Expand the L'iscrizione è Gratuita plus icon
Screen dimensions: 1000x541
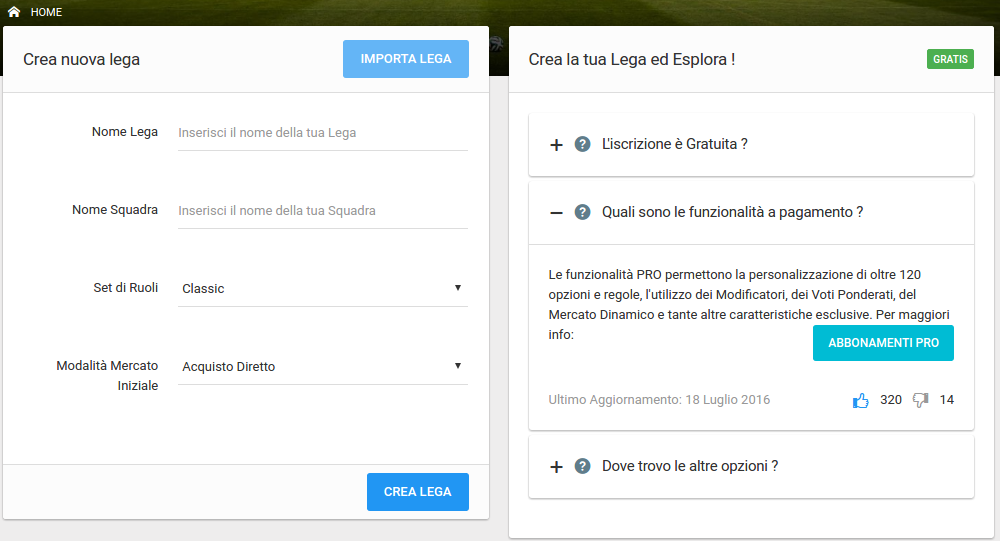point(557,145)
